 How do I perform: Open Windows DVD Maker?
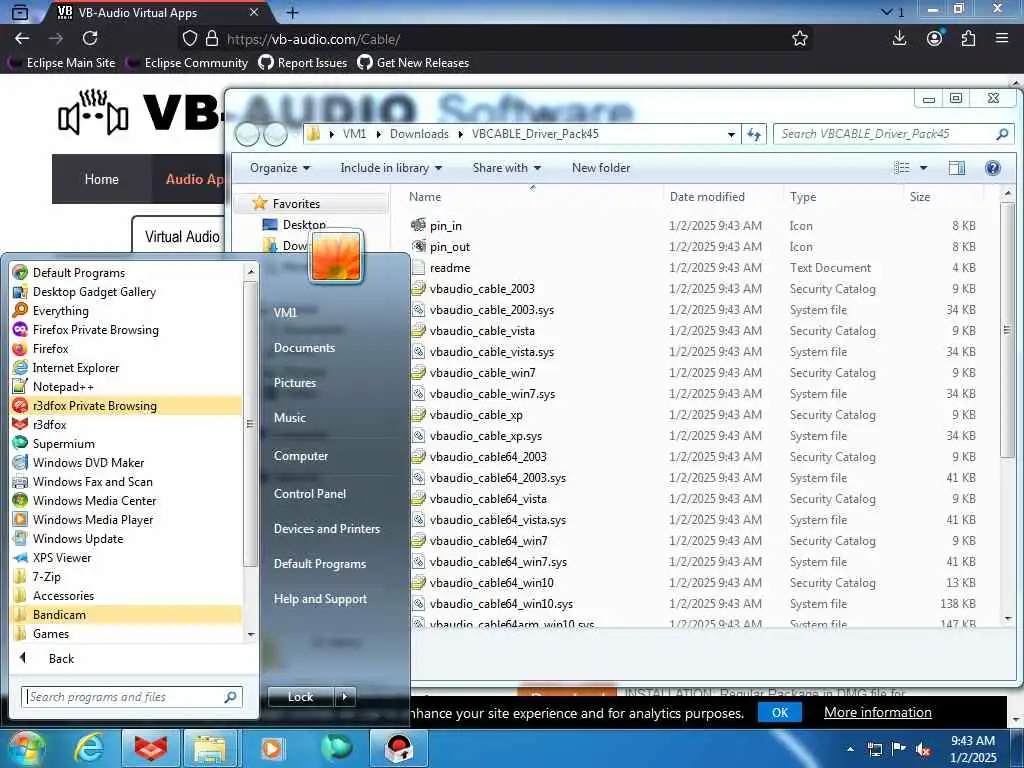pyautogui.click(x=88, y=462)
